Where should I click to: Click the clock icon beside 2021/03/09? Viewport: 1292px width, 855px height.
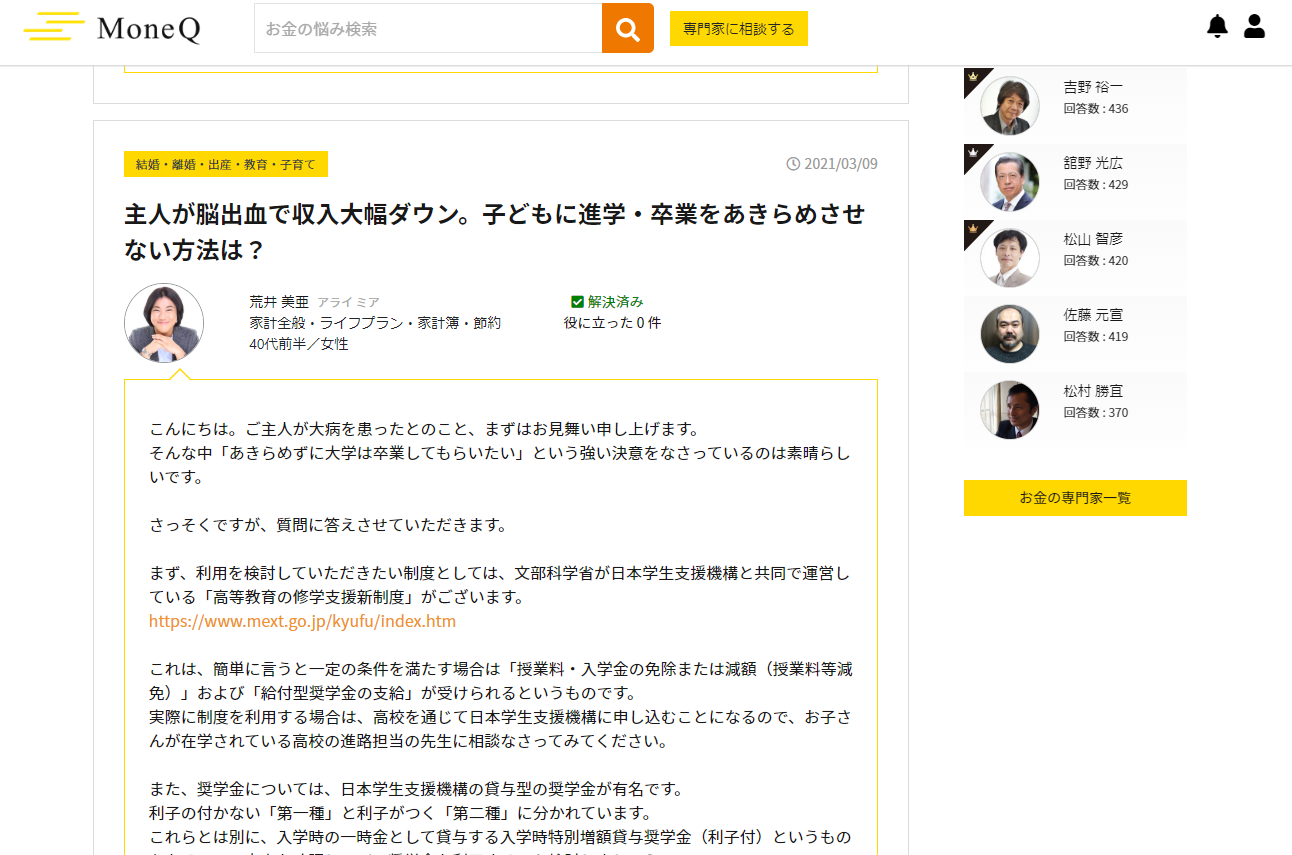793,163
